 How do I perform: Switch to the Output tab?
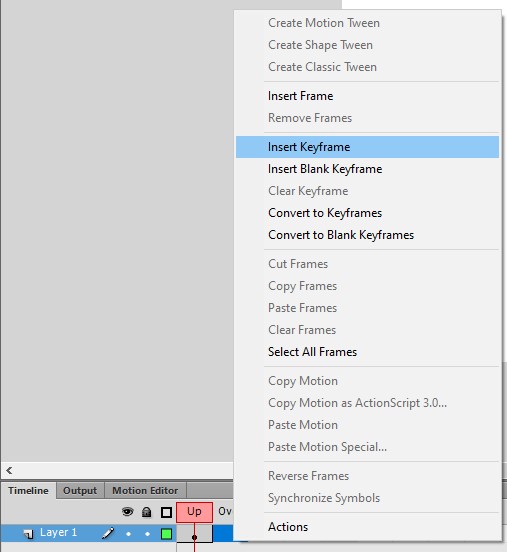coord(80,490)
